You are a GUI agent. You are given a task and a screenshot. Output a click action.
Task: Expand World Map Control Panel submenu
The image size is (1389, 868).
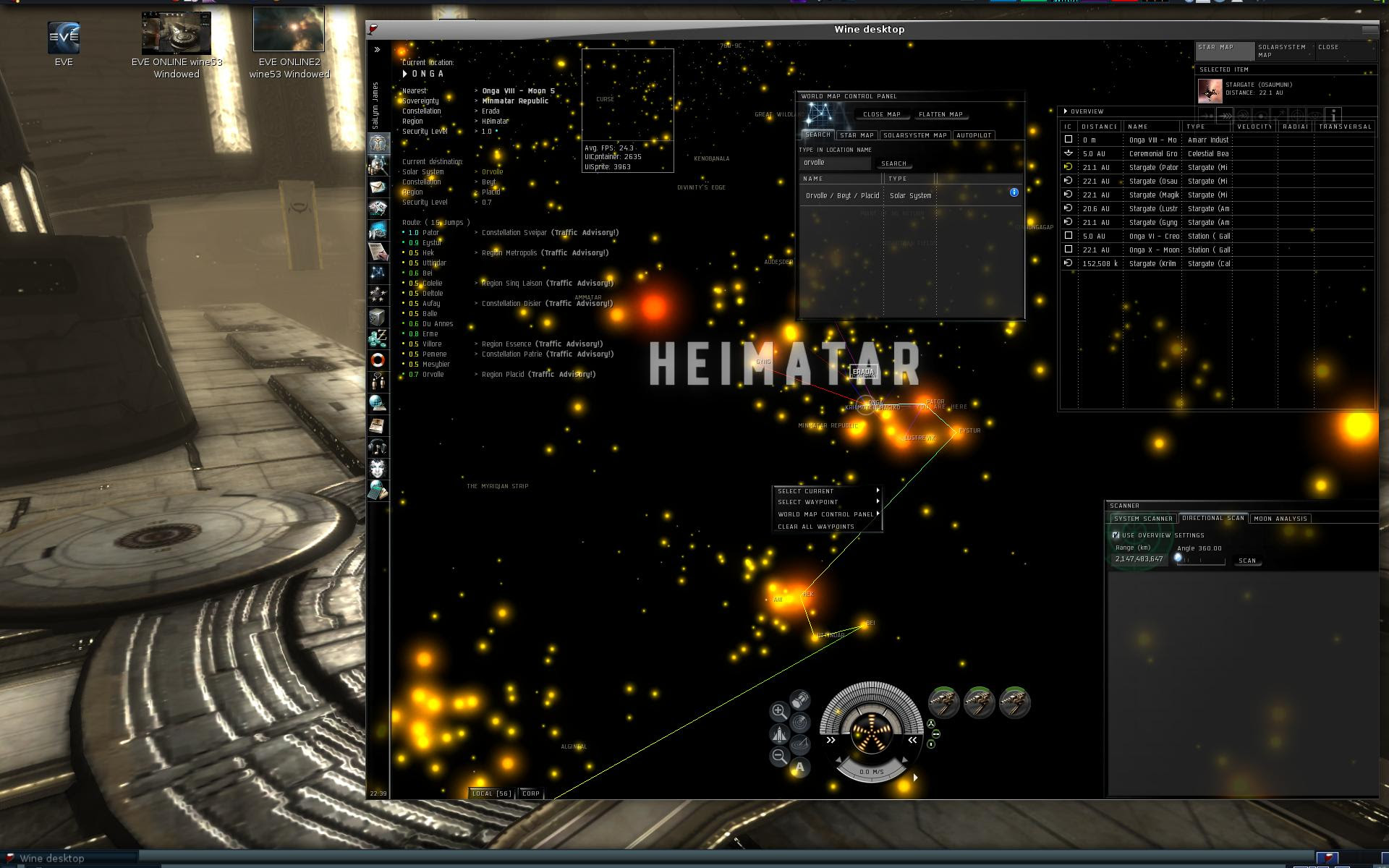coord(828,514)
